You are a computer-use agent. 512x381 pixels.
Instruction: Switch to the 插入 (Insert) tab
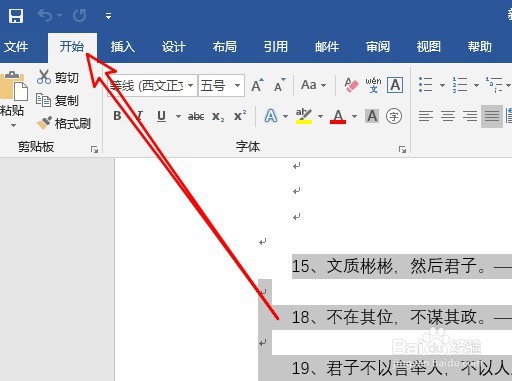click(x=123, y=46)
